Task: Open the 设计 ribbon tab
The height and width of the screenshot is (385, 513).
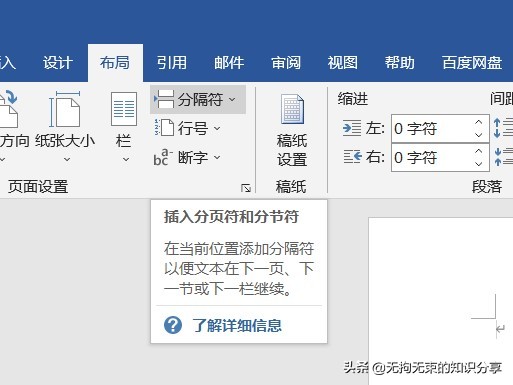Action: point(58,63)
